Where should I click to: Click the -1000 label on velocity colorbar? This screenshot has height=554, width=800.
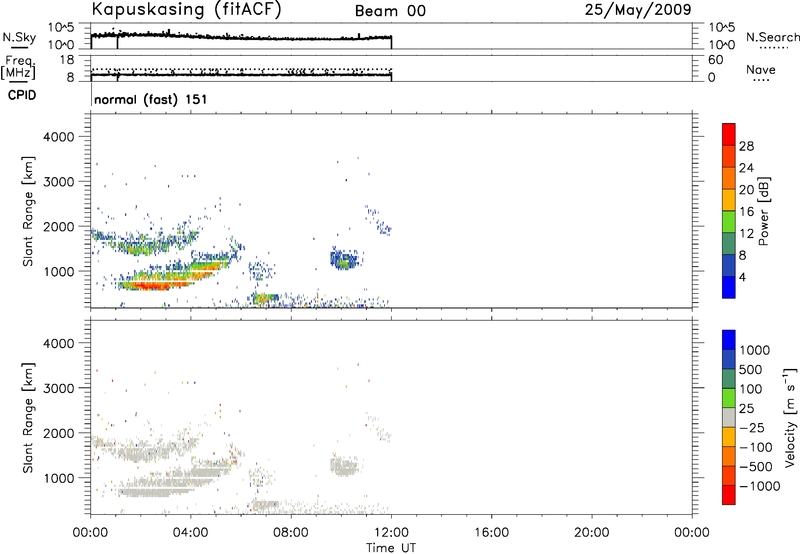[760, 486]
